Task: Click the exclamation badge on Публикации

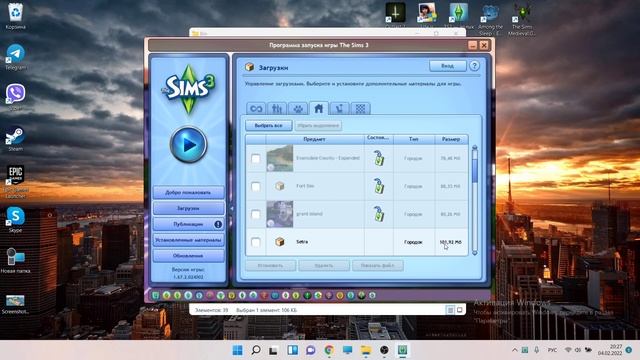Action: click(x=218, y=224)
